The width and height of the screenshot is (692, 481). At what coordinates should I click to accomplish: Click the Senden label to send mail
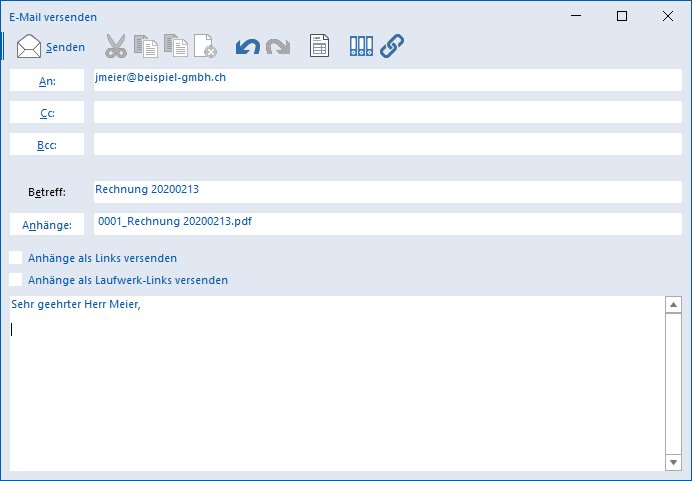coord(66,47)
